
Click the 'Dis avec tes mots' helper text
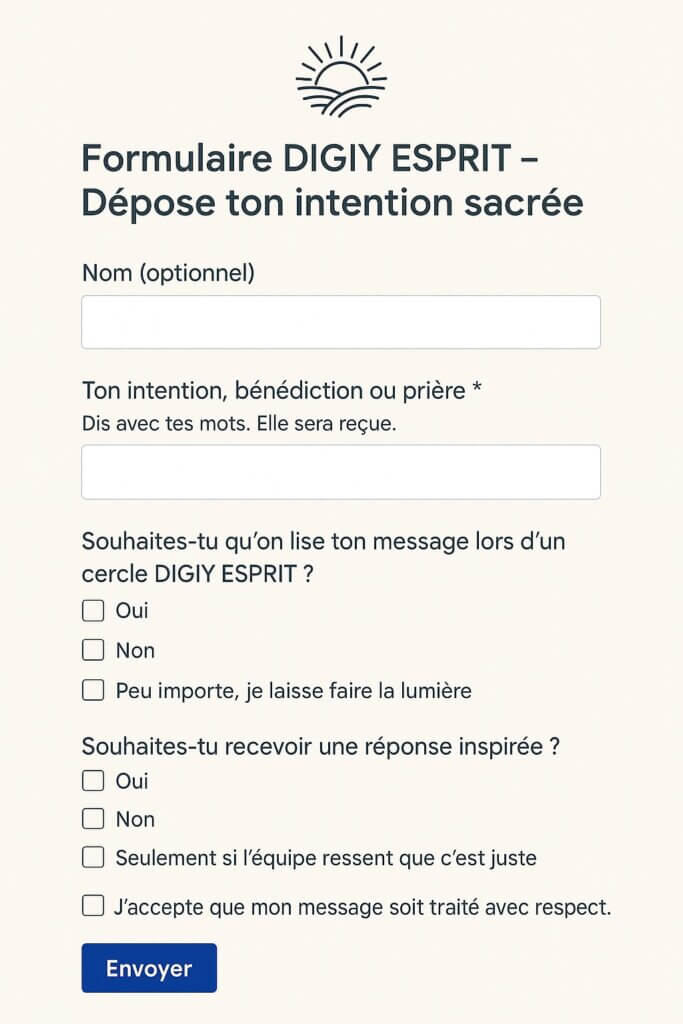239,424
